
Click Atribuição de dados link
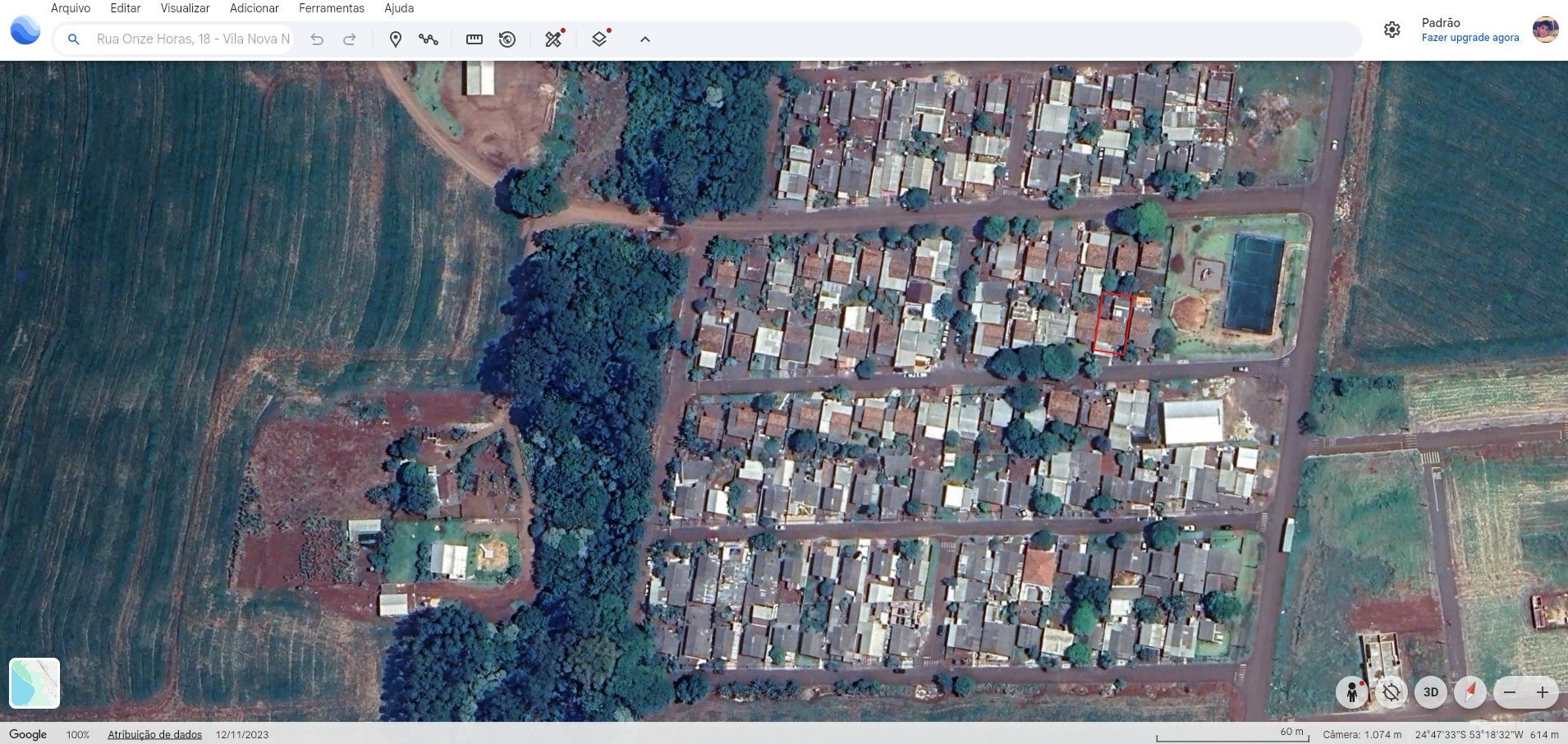click(x=155, y=735)
